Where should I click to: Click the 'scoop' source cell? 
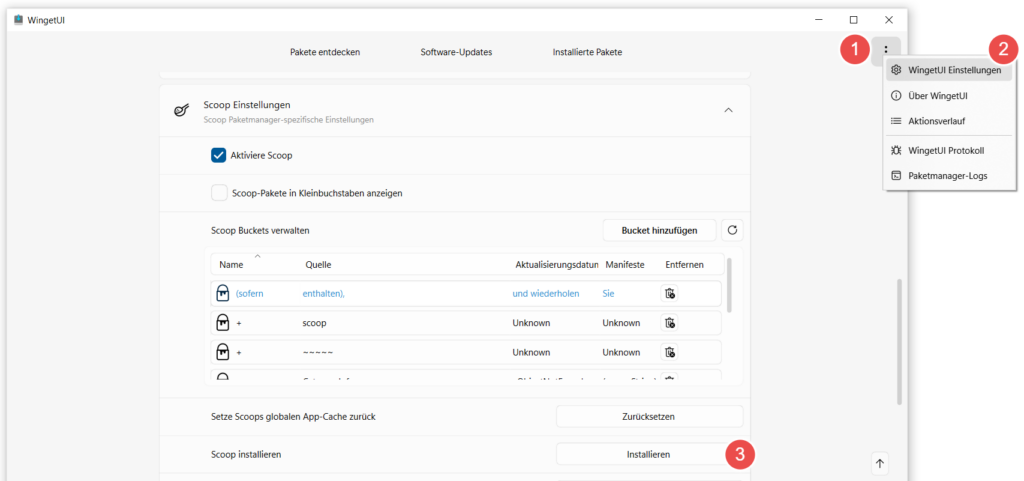pyautogui.click(x=315, y=323)
